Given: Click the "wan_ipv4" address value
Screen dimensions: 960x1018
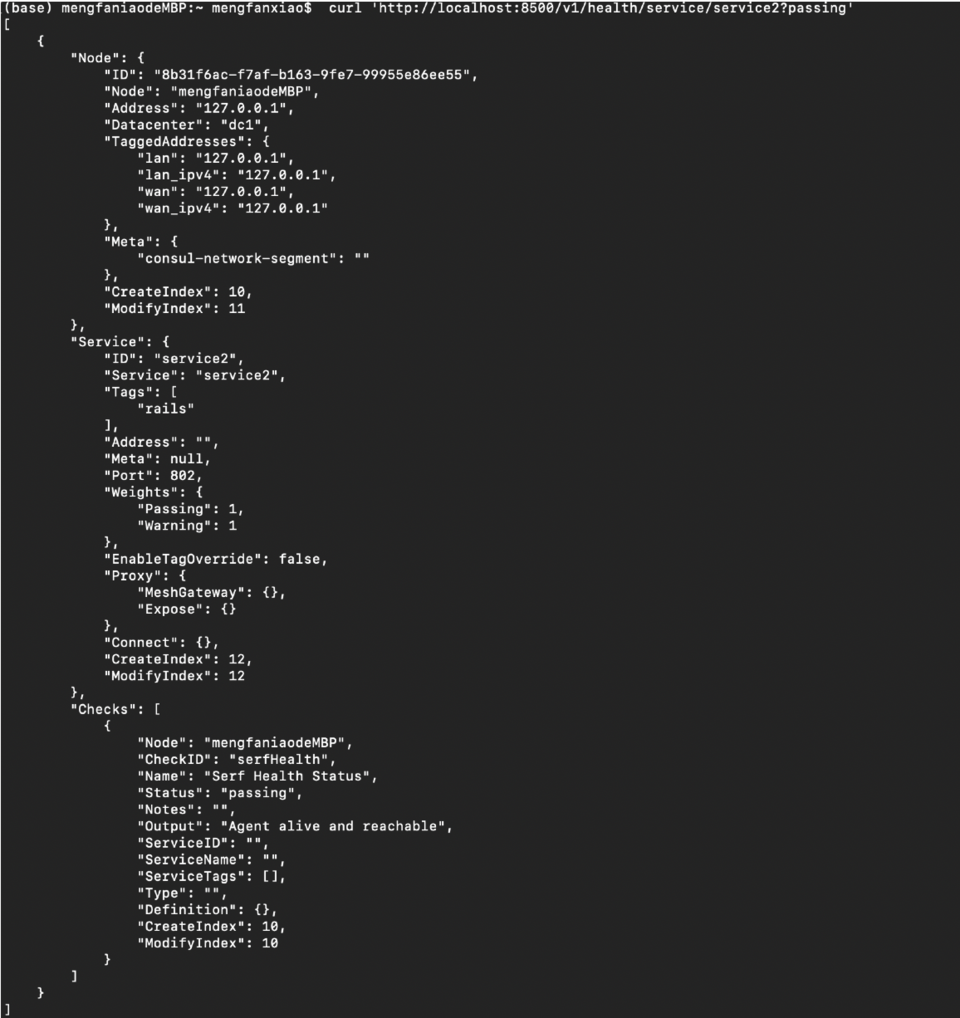Looking at the screenshot, I should click(x=282, y=208).
